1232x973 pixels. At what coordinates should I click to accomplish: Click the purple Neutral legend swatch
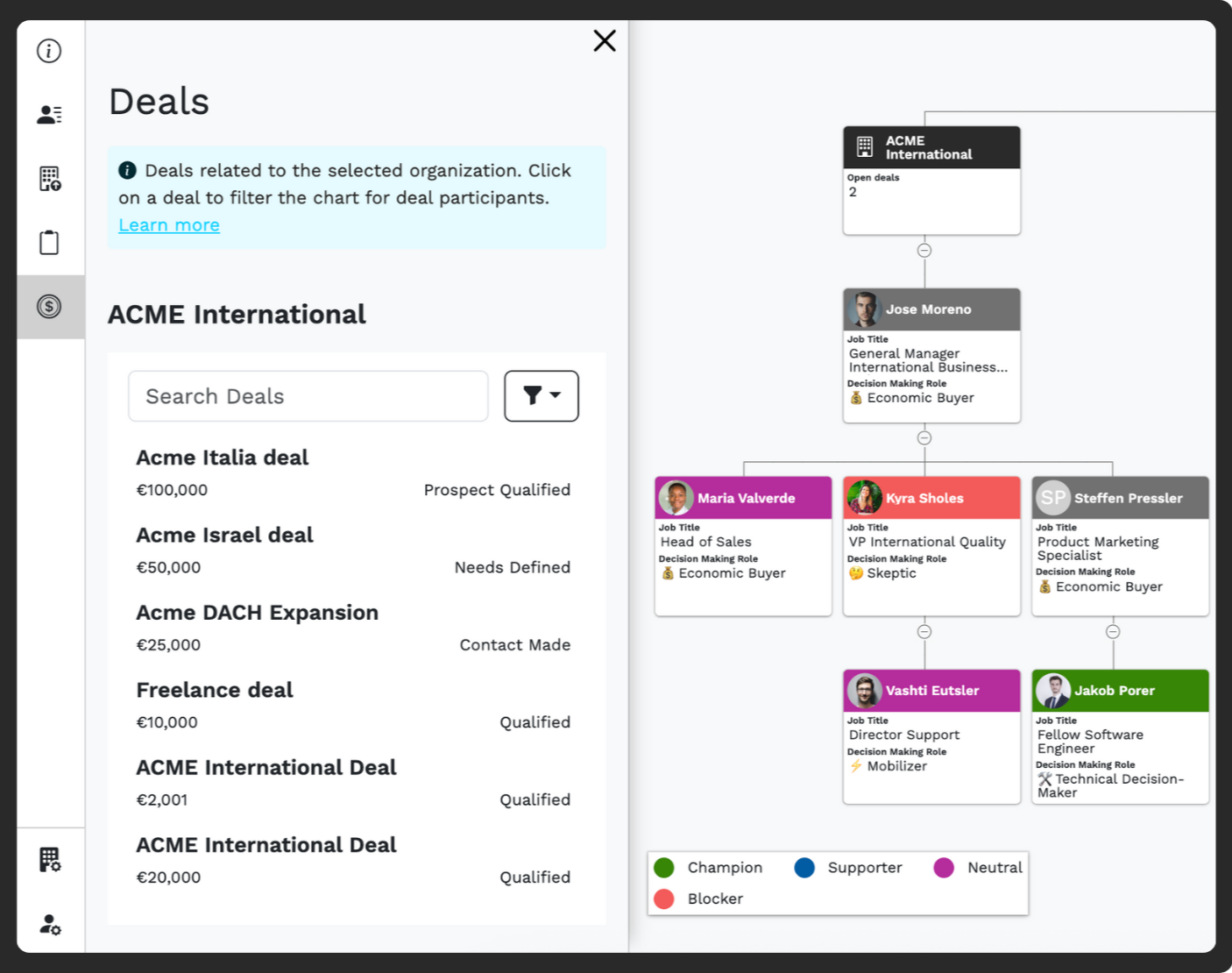click(x=944, y=868)
